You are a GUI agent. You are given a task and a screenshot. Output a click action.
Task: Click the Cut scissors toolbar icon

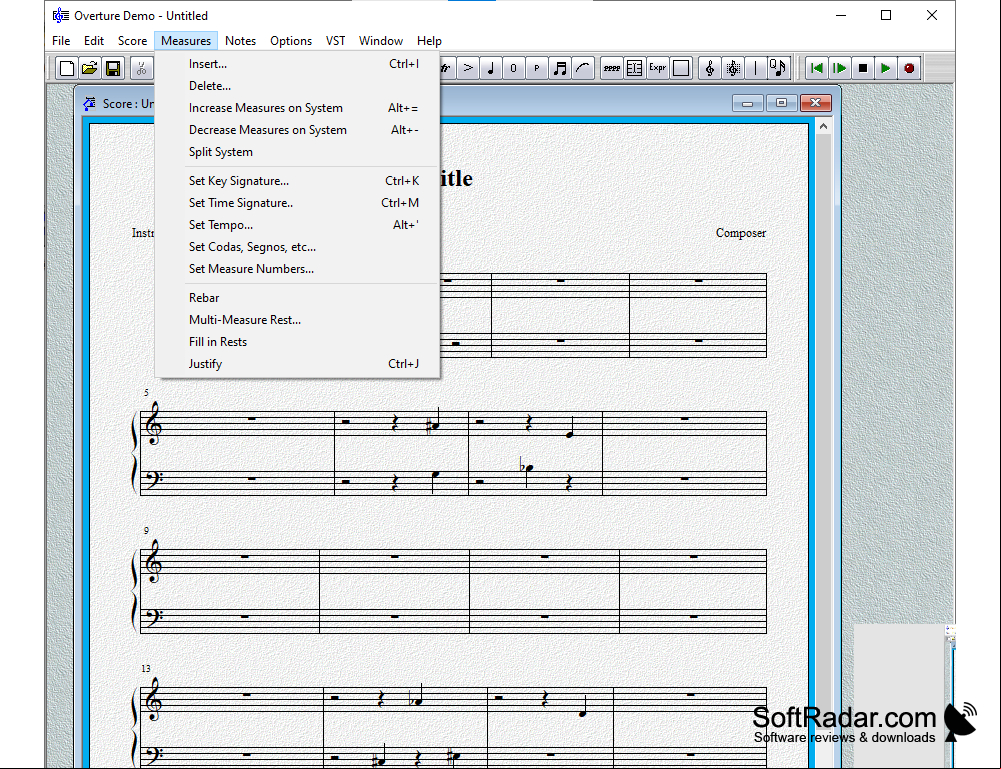(142, 68)
